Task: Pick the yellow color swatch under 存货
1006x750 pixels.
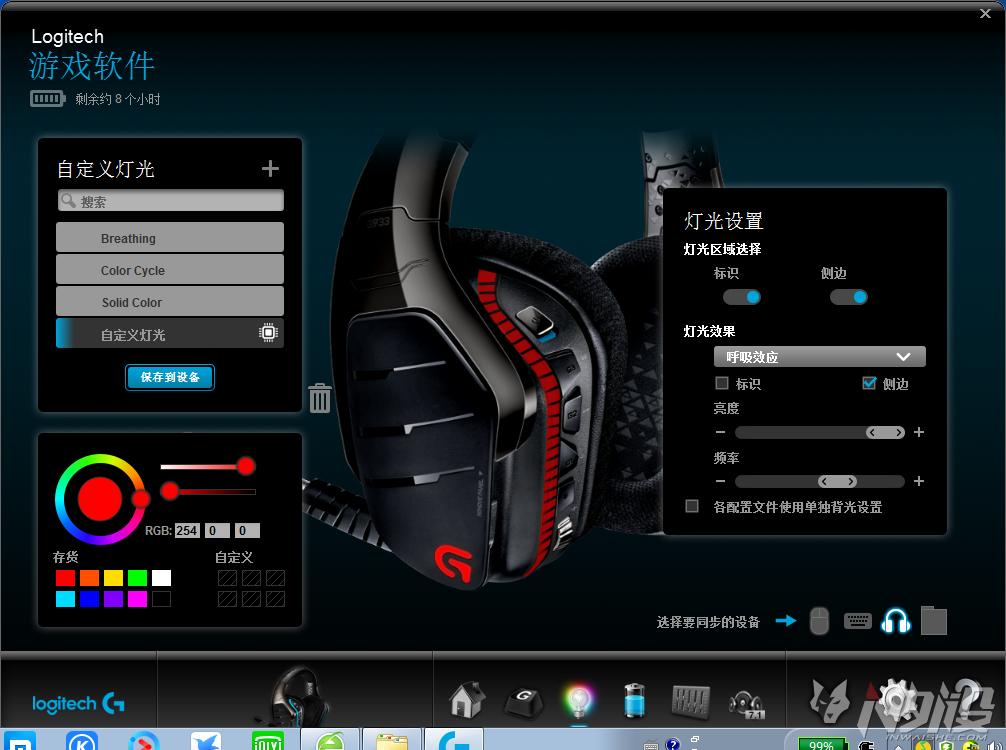Action: [116, 577]
